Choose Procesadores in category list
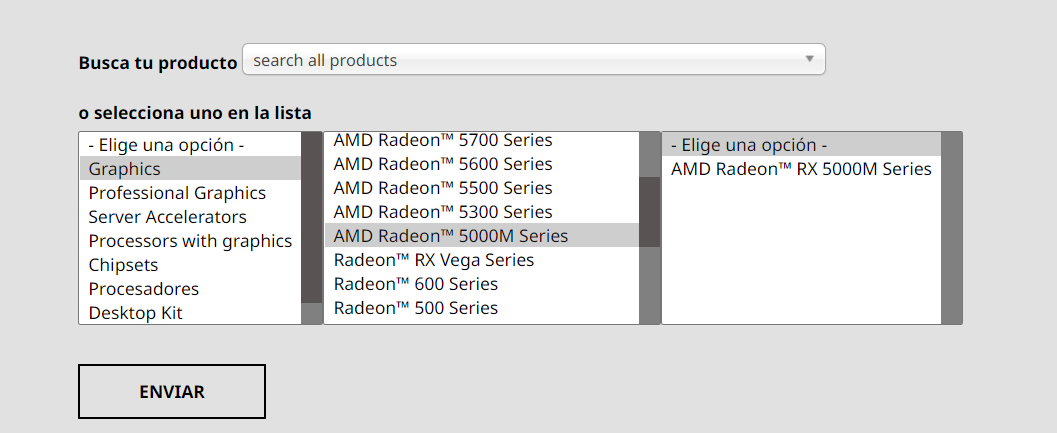 (143, 289)
